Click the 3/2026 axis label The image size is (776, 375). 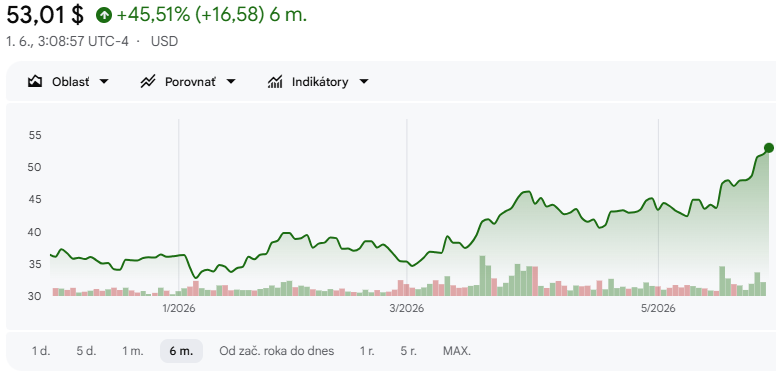click(407, 309)
